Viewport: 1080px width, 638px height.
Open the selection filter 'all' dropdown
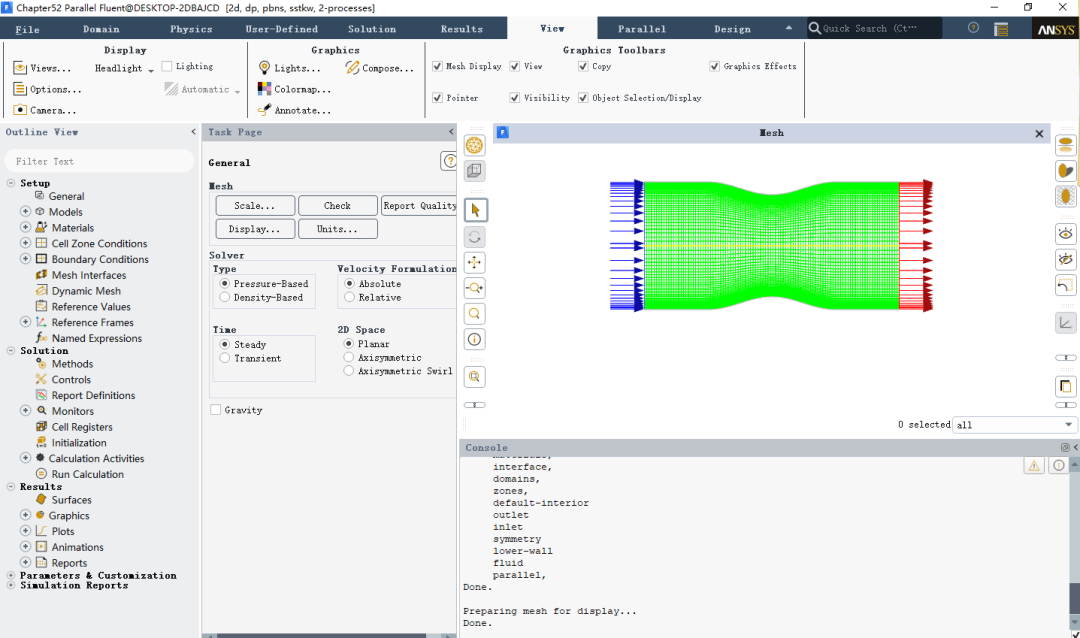1015,425
